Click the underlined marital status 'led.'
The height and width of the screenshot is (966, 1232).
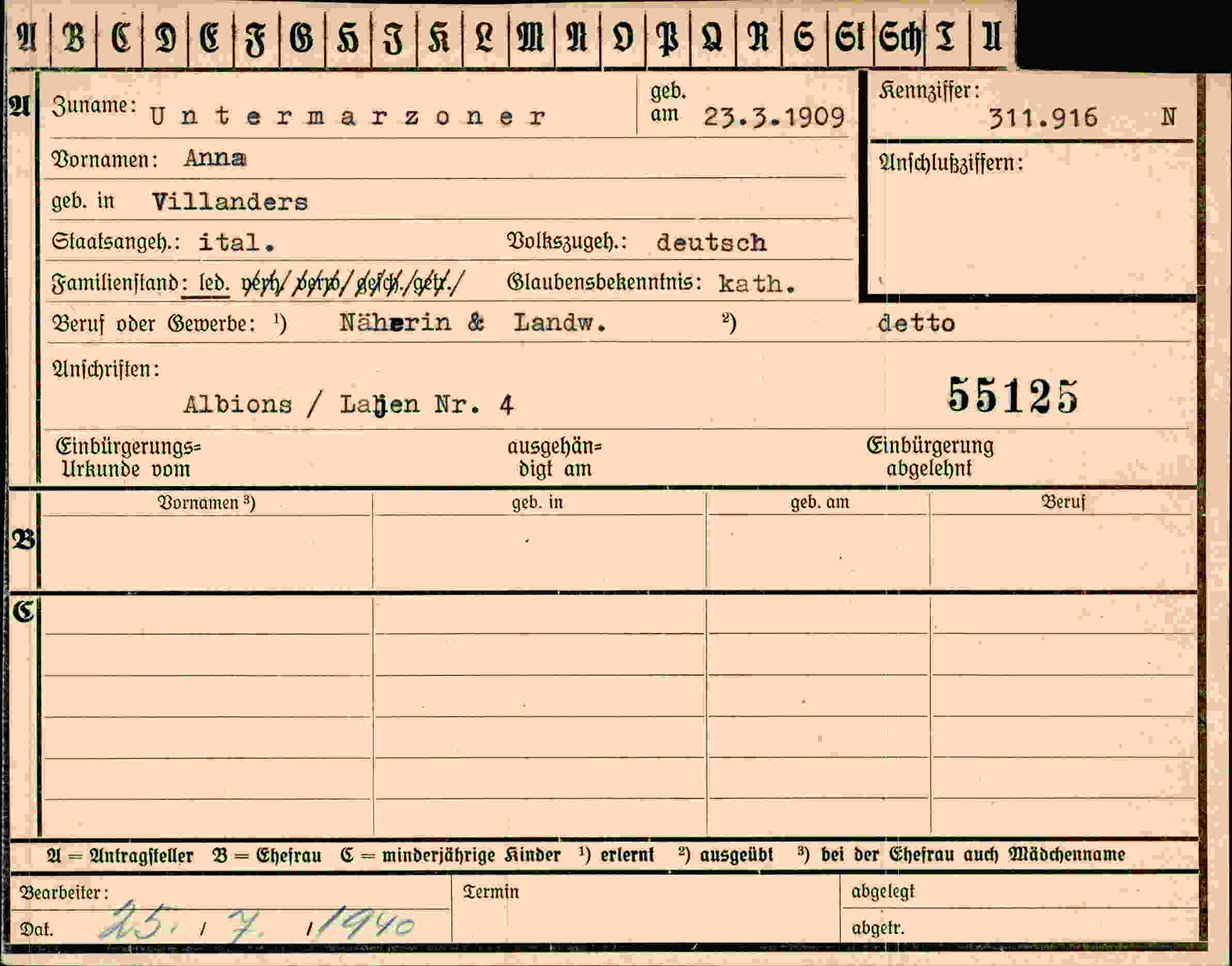[214, 283]
